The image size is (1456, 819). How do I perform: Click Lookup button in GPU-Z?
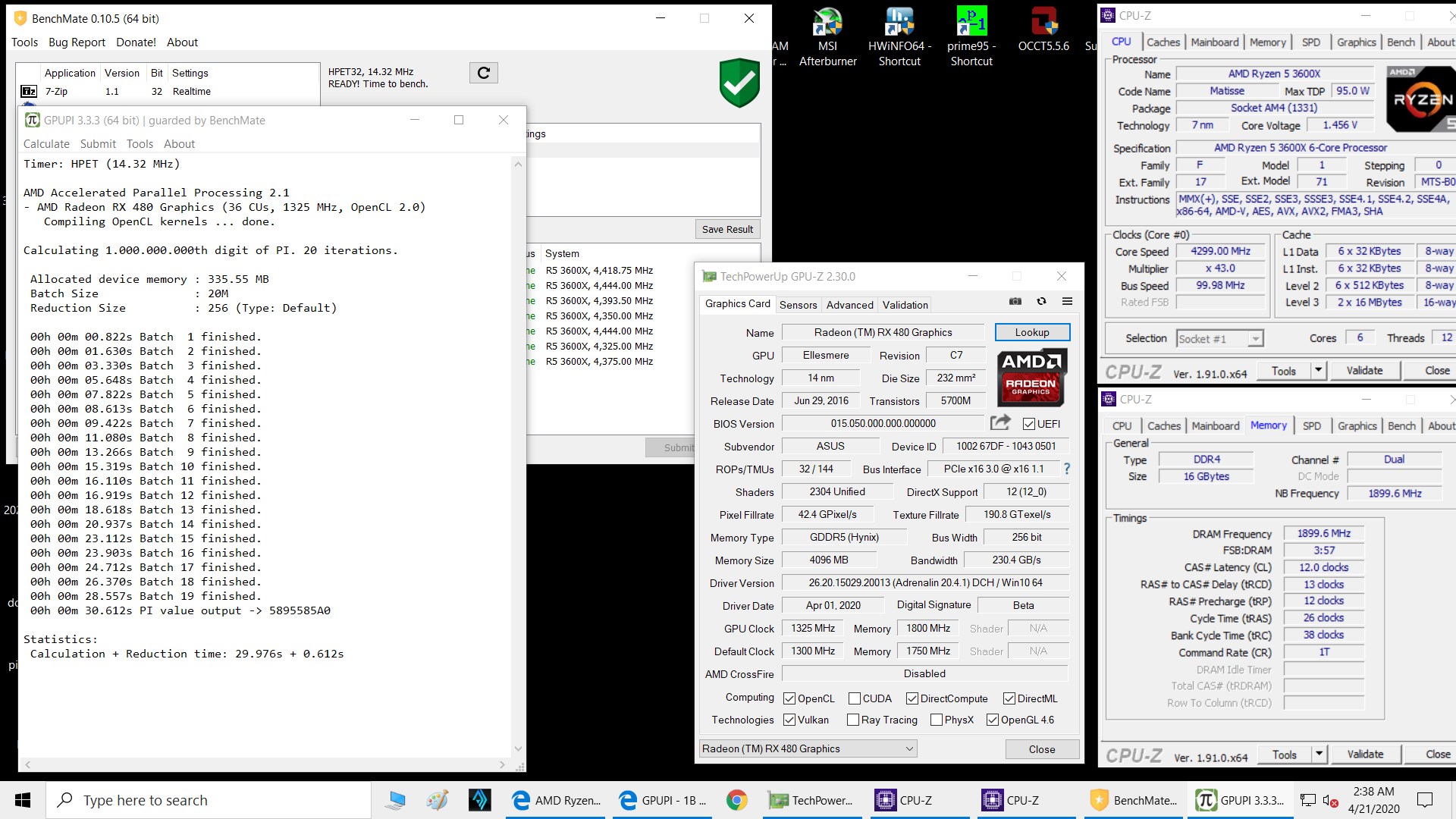[x=1032, y=332]
